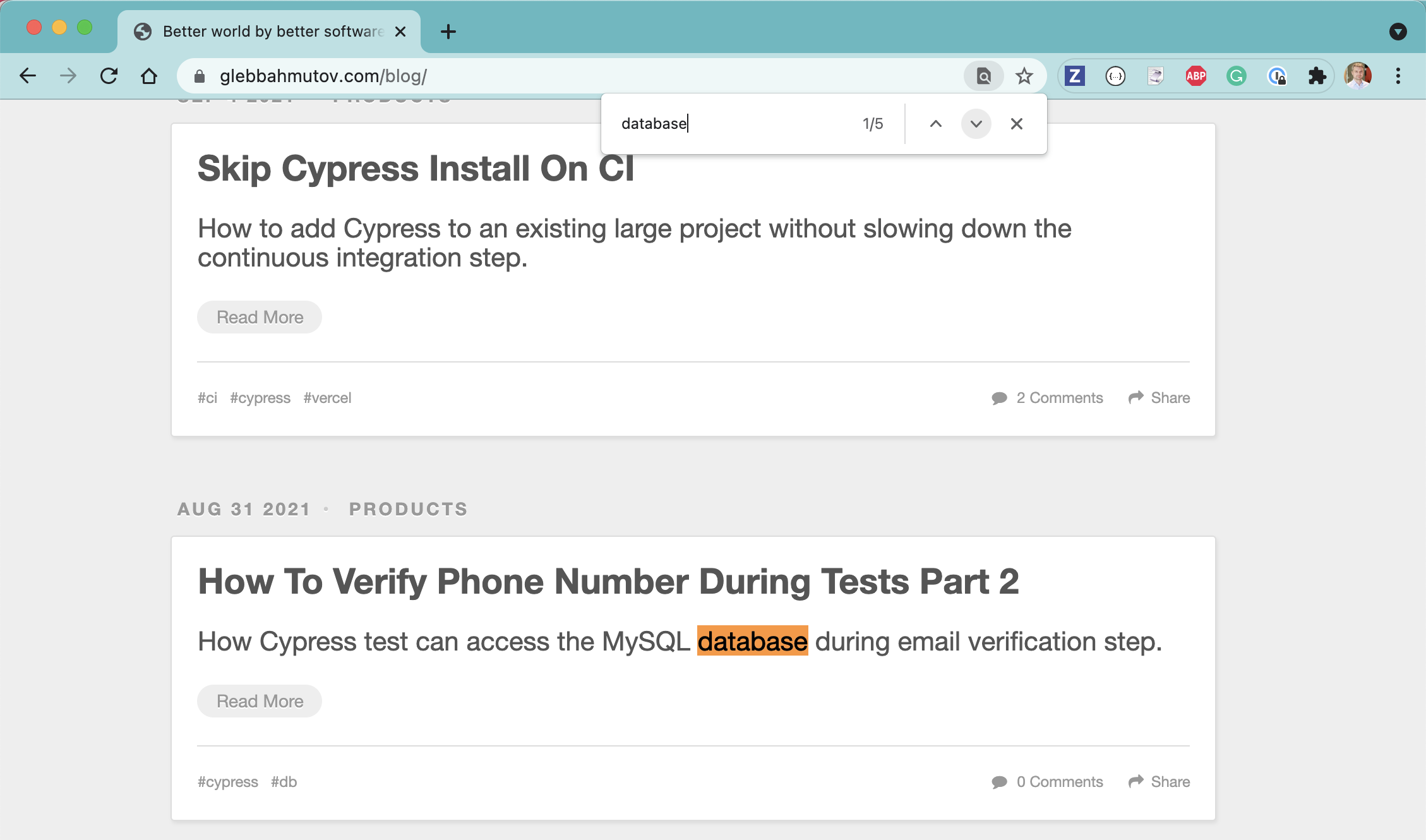Click the Zotero extension icon
1426x840 pixels.
pos(1075,76)
